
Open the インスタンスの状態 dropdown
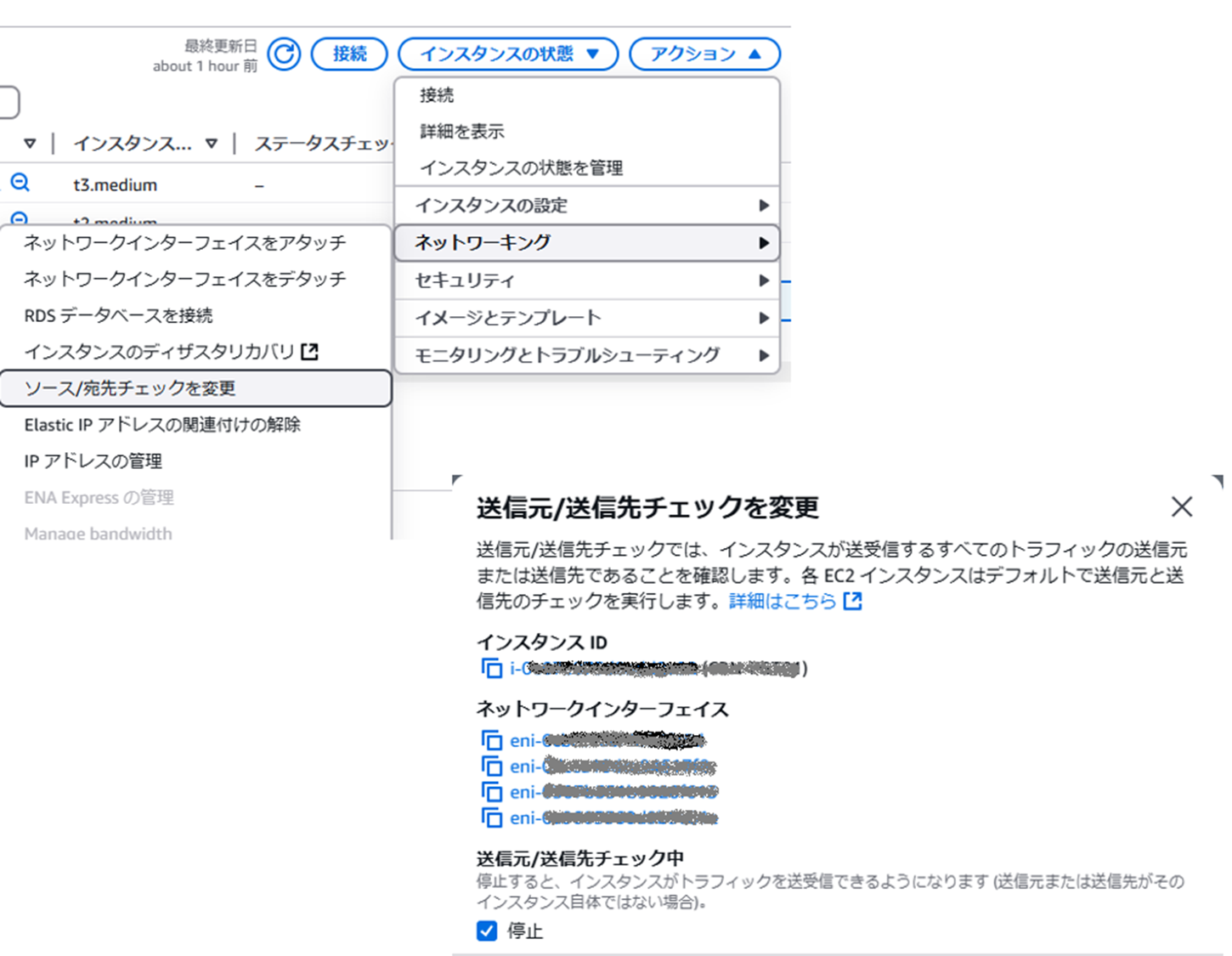pyautogui.click(x=508, y=54)
